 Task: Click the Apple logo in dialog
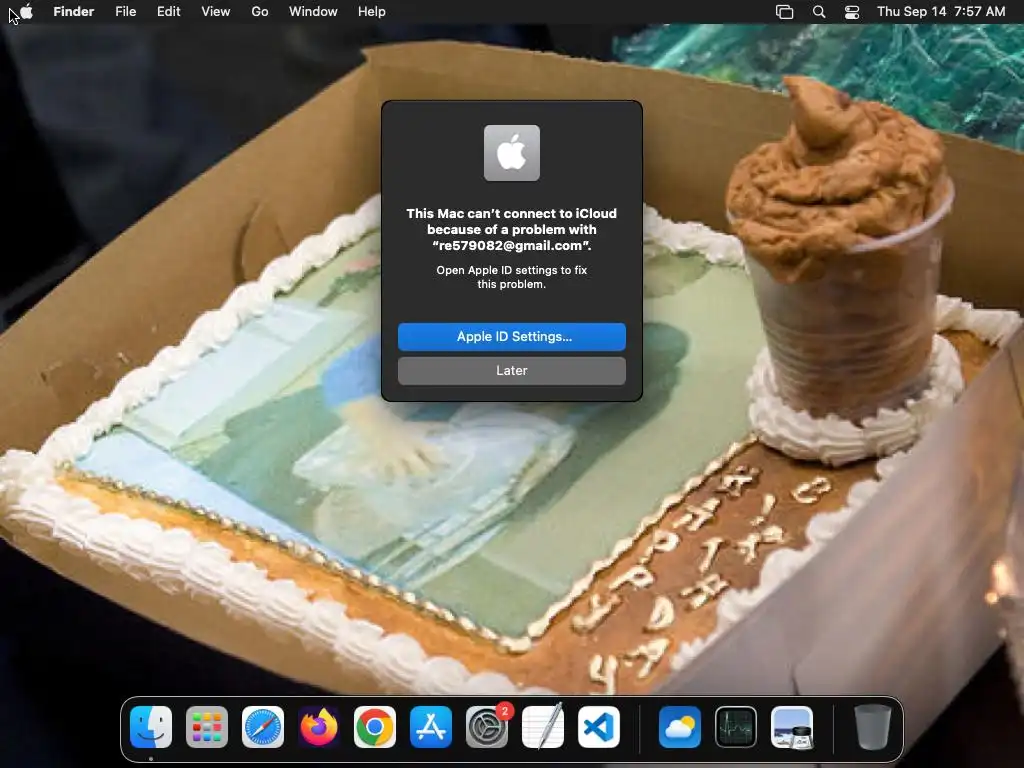pos(511,153)
